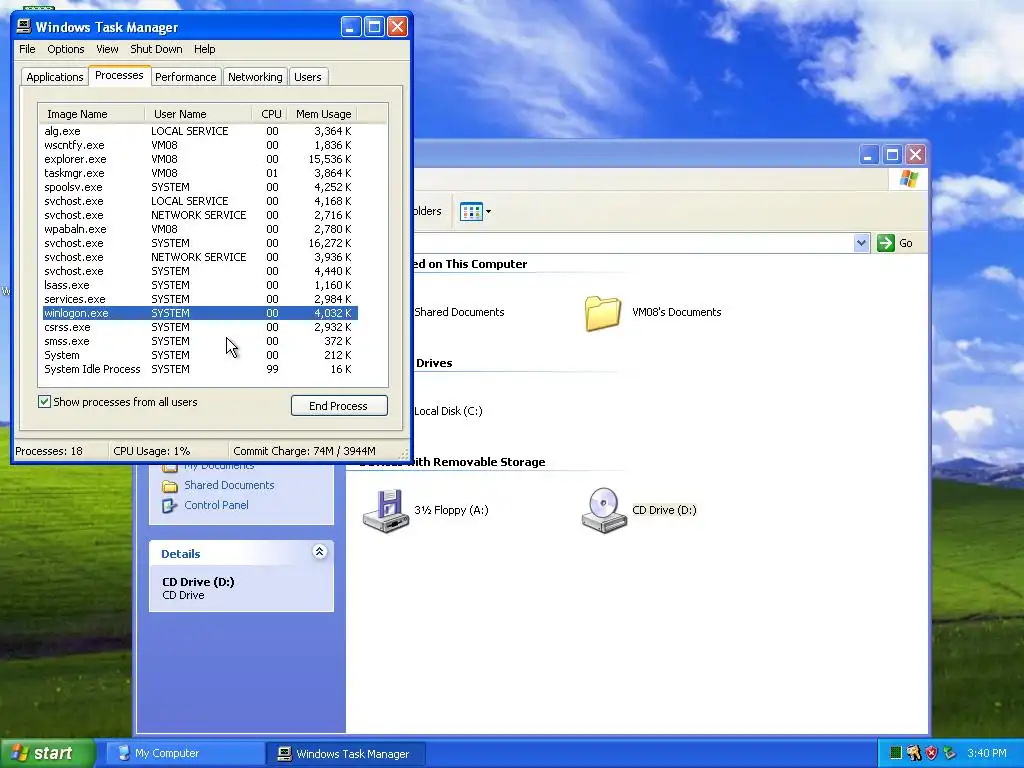Open the Help menu in Task Manager
Viewport: 1024px width, 768px height.
(x=204, y=49)
